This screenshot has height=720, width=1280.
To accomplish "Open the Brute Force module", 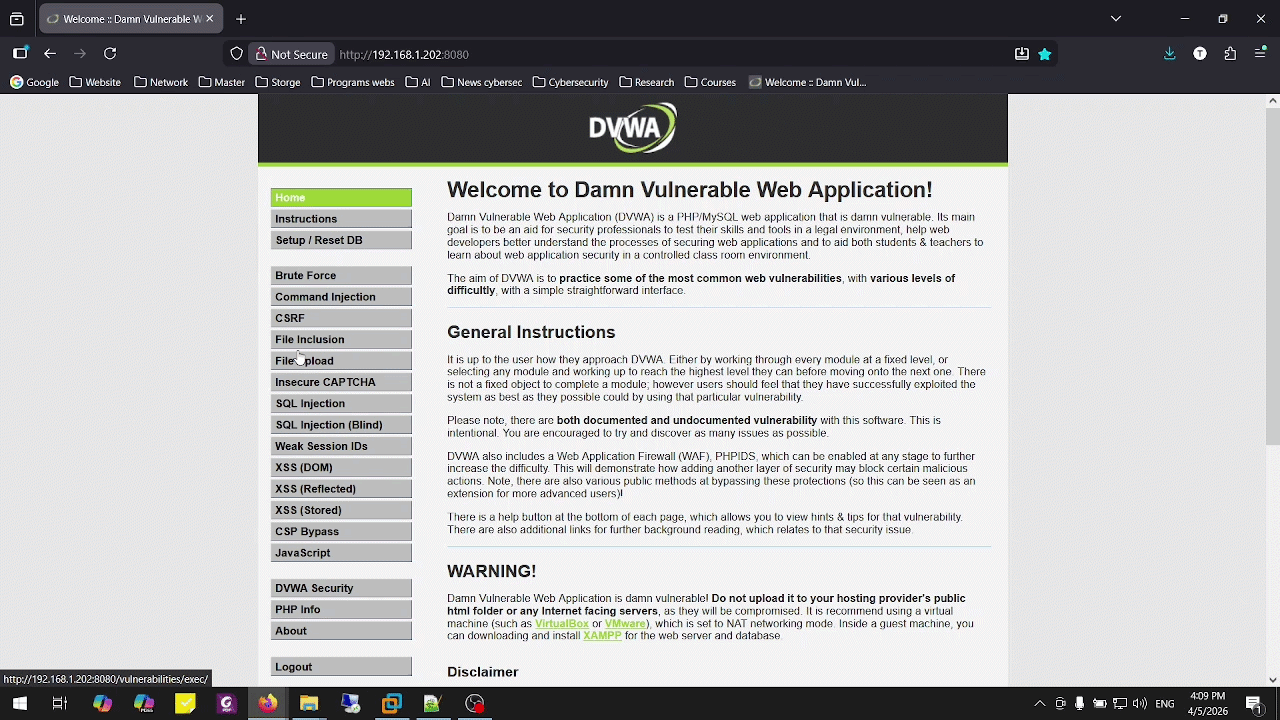I will (x=341, y=276).
